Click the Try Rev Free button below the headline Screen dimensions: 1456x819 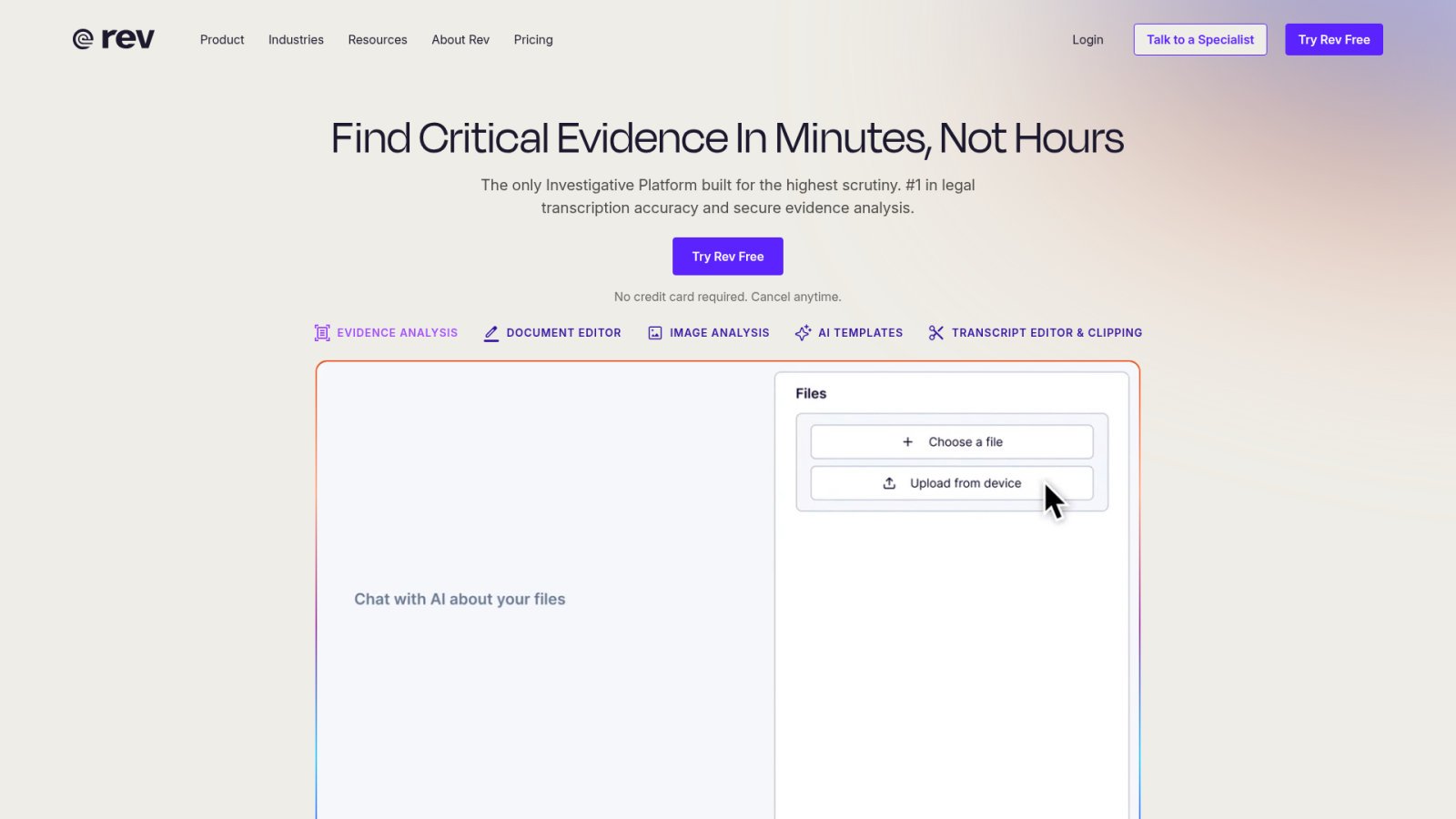728,257
